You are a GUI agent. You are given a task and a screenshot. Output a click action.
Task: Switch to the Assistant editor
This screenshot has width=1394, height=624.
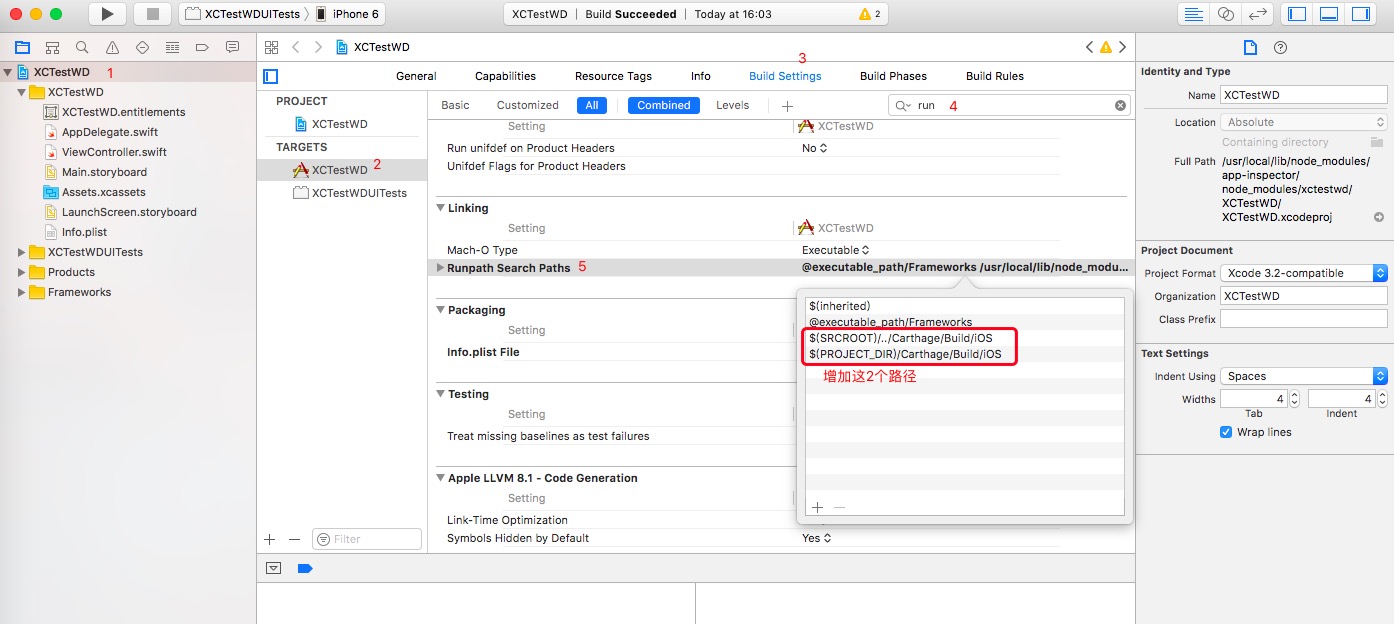1225,14
